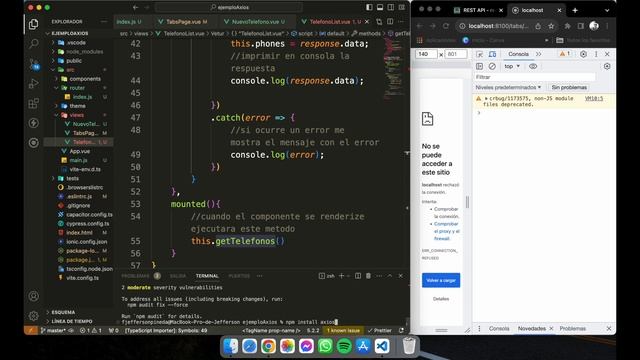Kill the terminal with trash icon
Image resolution: width=640 pixels, height=360 pixels.
368,276
